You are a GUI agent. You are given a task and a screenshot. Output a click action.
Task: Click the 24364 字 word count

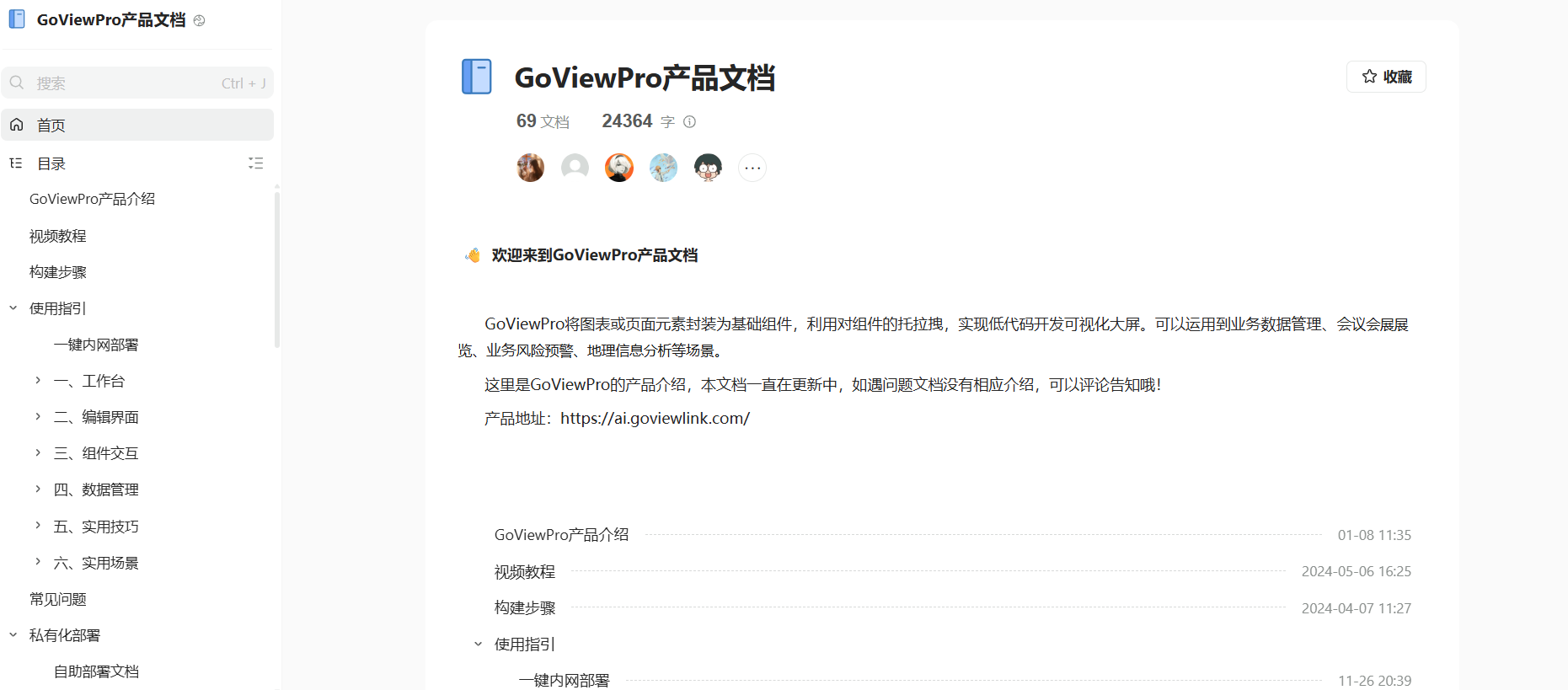[x=638, y=121]
